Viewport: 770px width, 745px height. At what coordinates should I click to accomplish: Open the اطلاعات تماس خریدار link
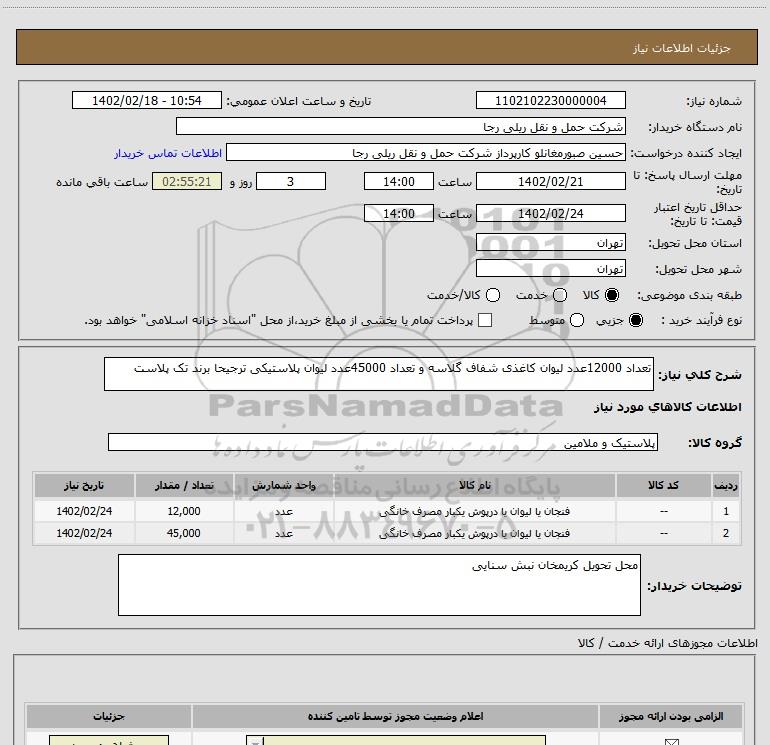click(x=168, y=153)
